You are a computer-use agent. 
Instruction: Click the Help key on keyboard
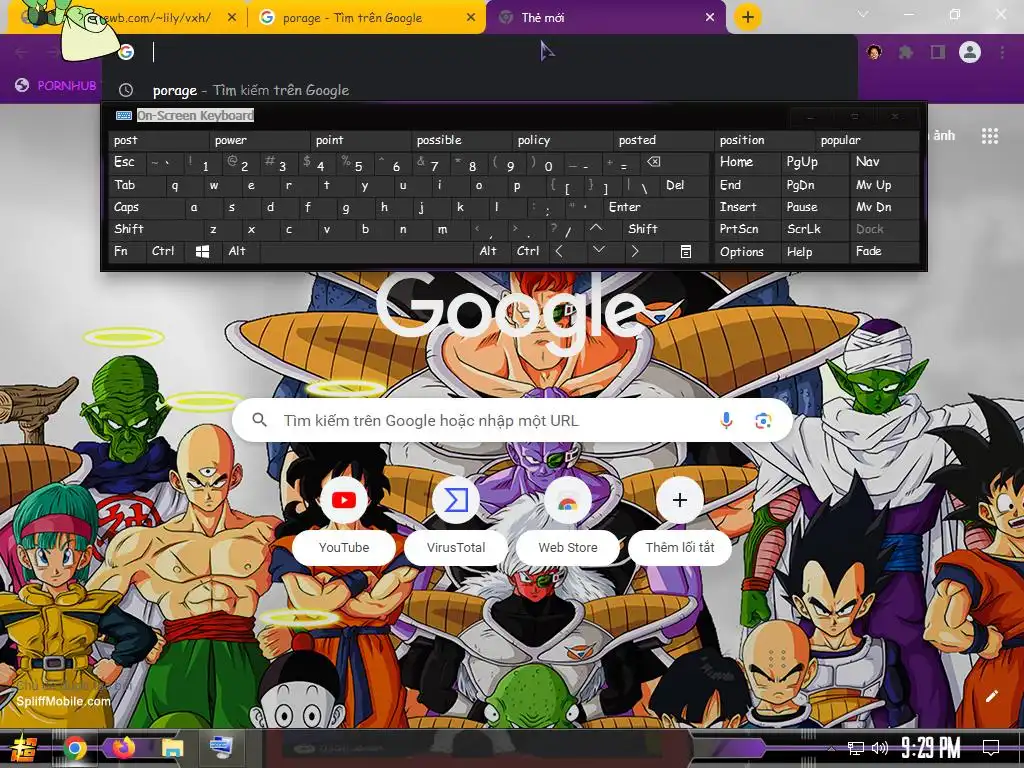(814, 251)
